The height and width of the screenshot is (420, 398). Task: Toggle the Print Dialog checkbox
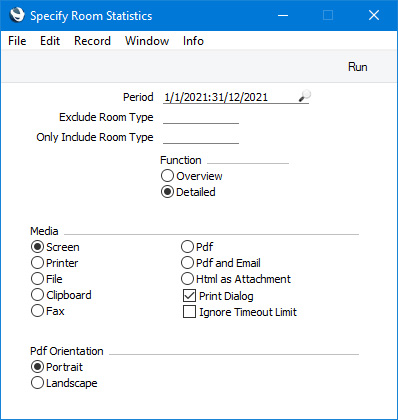point(189,296)
